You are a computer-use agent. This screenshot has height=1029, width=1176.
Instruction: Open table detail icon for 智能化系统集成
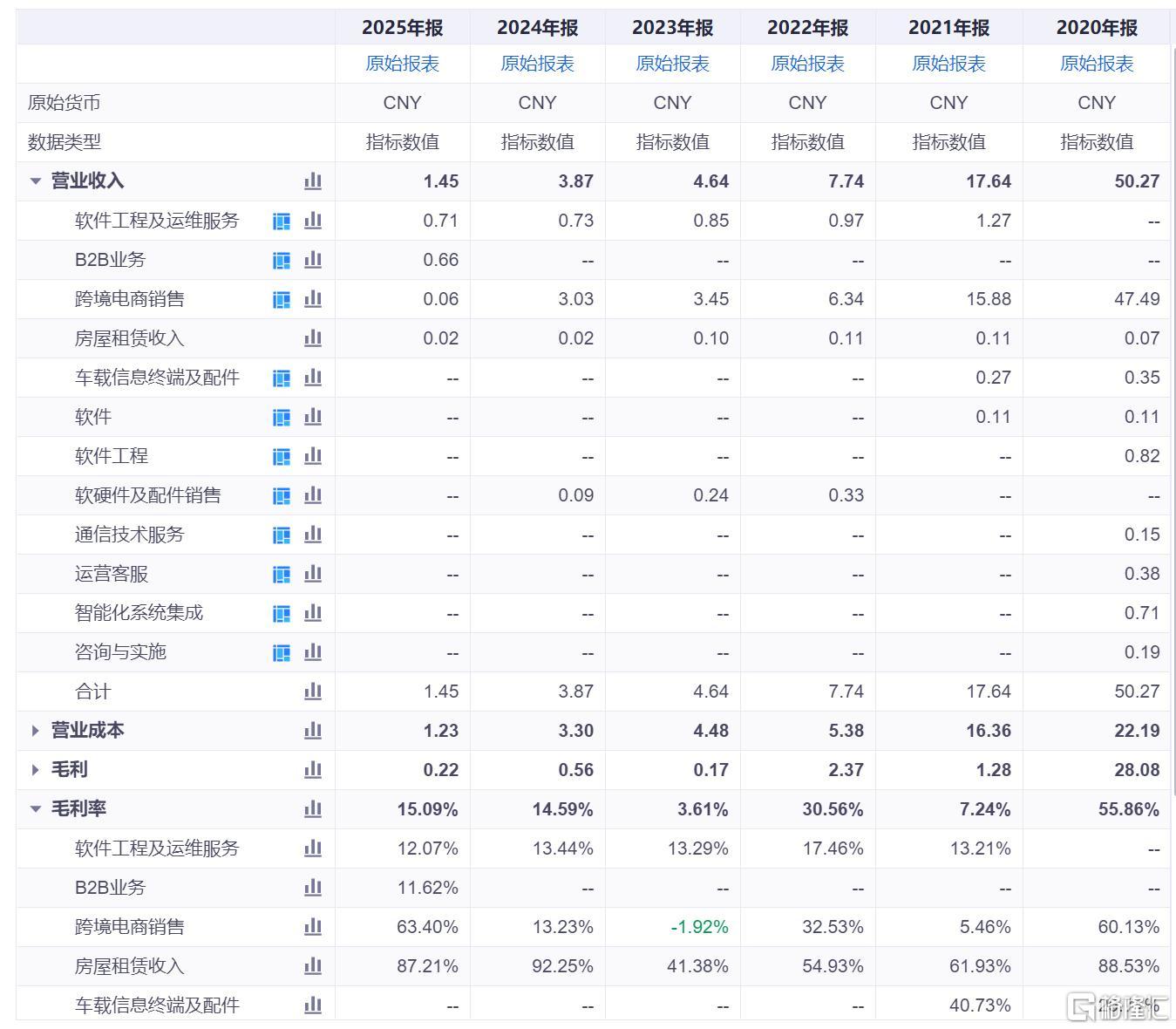coord(282,614)
